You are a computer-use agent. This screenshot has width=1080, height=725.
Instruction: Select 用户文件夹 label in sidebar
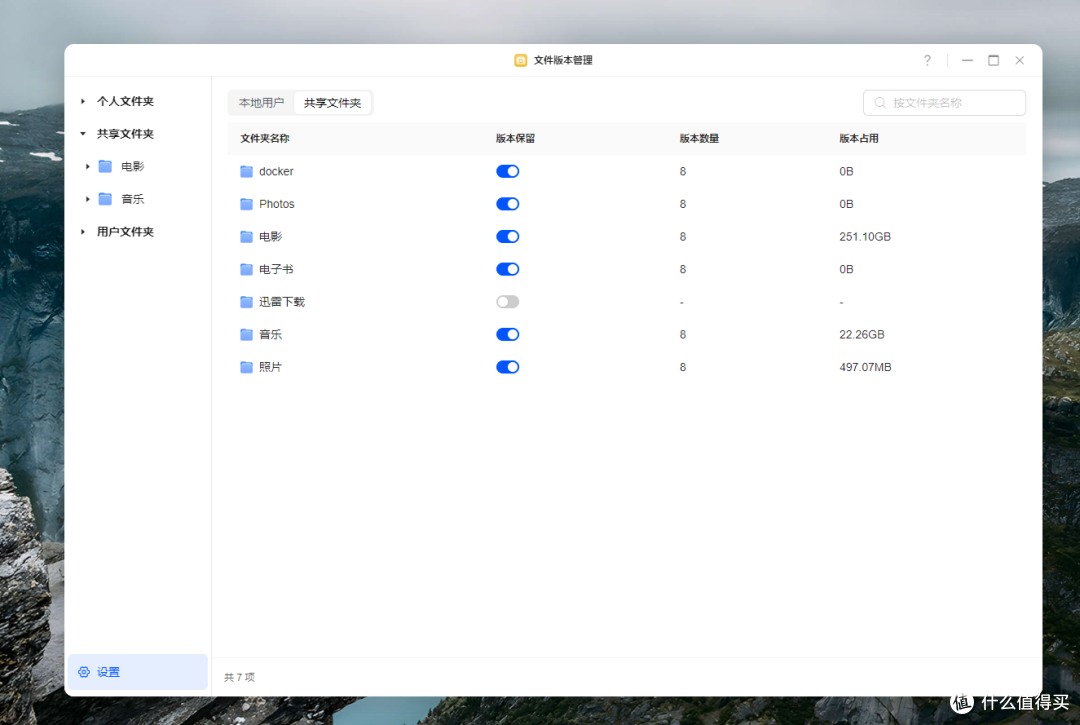[x=125, y=232]
